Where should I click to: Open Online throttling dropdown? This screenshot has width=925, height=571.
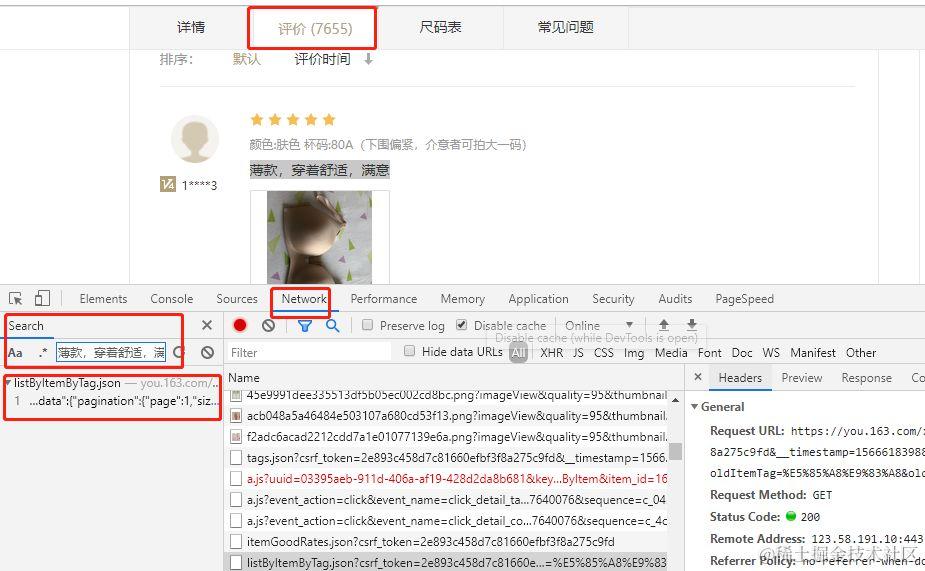point(599,326)
